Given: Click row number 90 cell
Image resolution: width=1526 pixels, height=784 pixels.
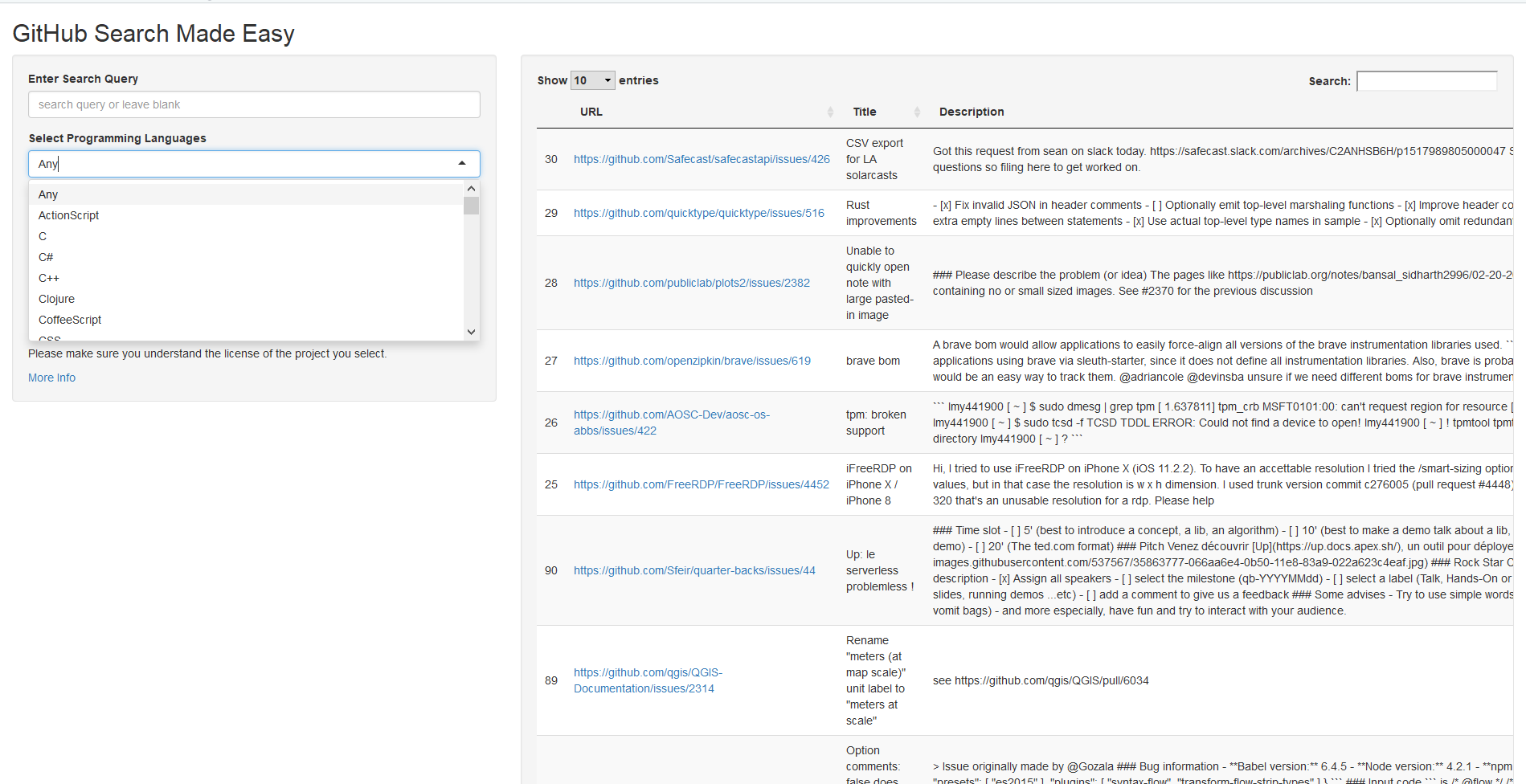Looking at the screenshot, I should (x=551, y=570).
